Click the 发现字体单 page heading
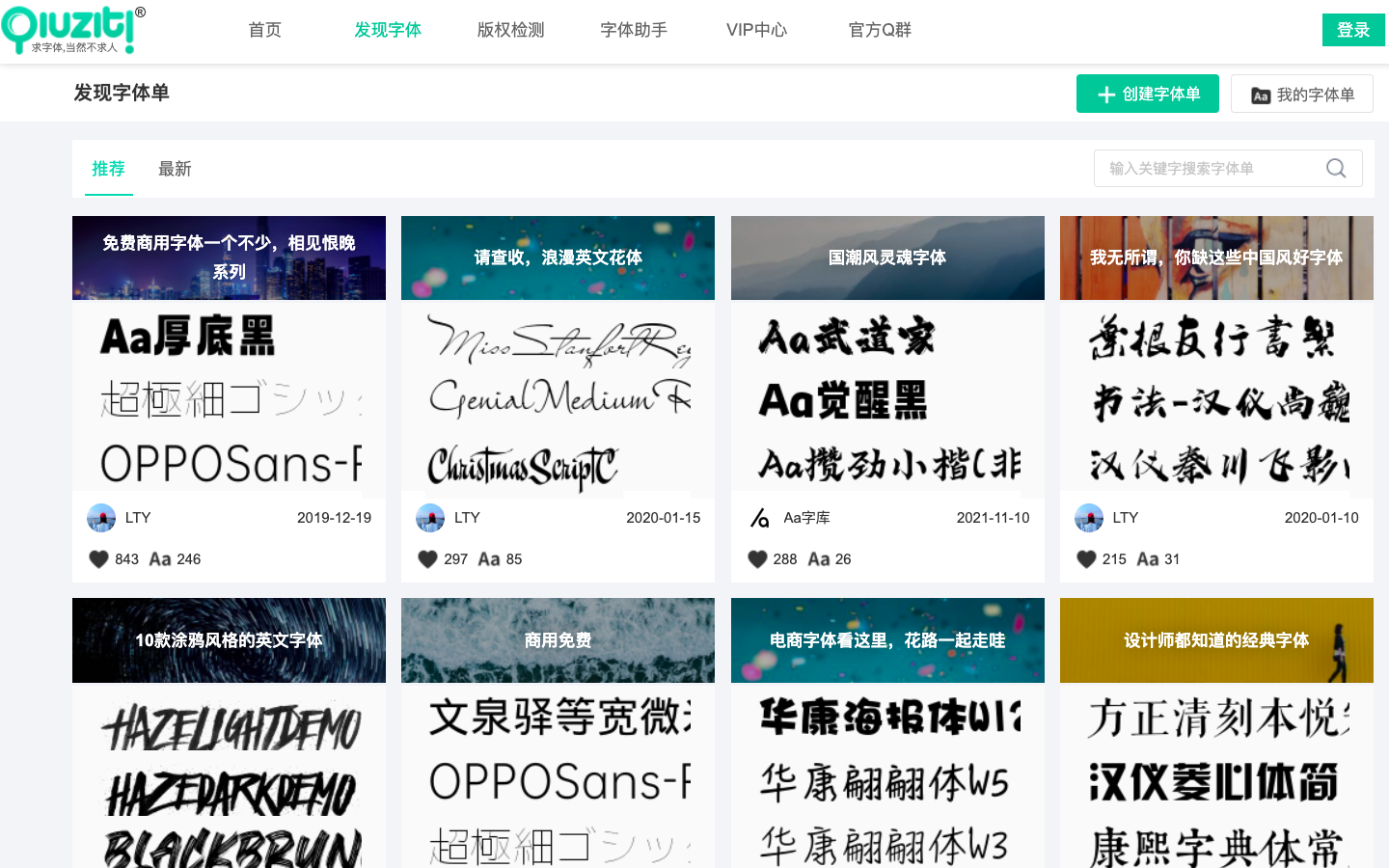 122,93
